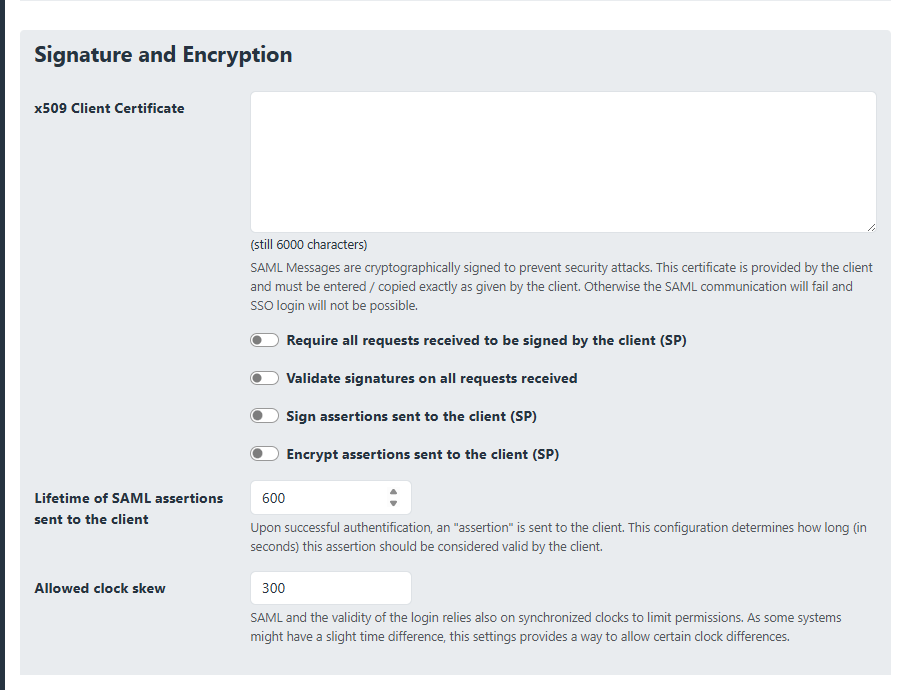Click the "still 6000 characters" counter text
The width and height of the screenshot is (903, 690).
tap(309, 244)
